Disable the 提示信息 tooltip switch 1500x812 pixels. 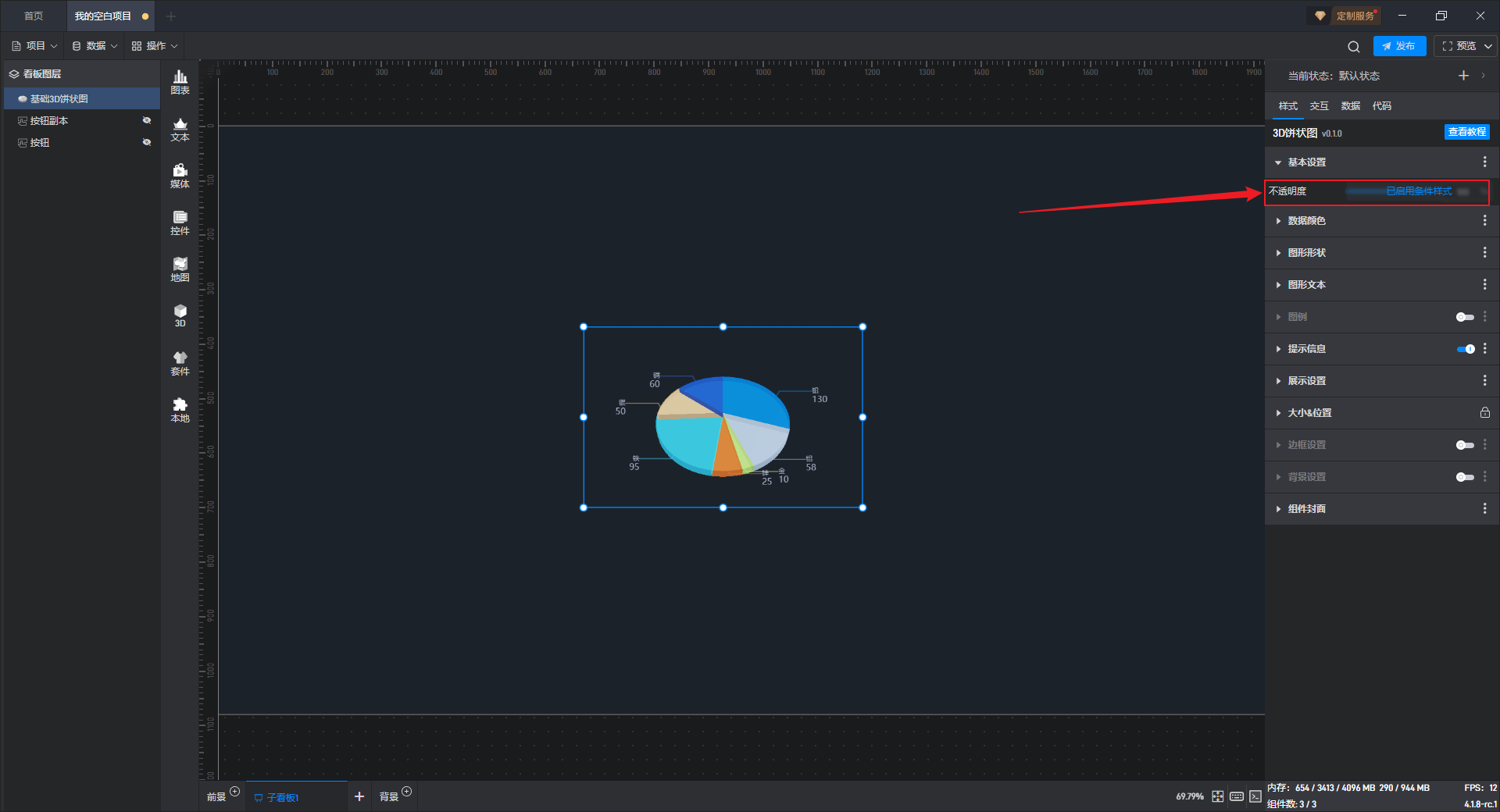pyautogui.click(x=1466, y=349)
